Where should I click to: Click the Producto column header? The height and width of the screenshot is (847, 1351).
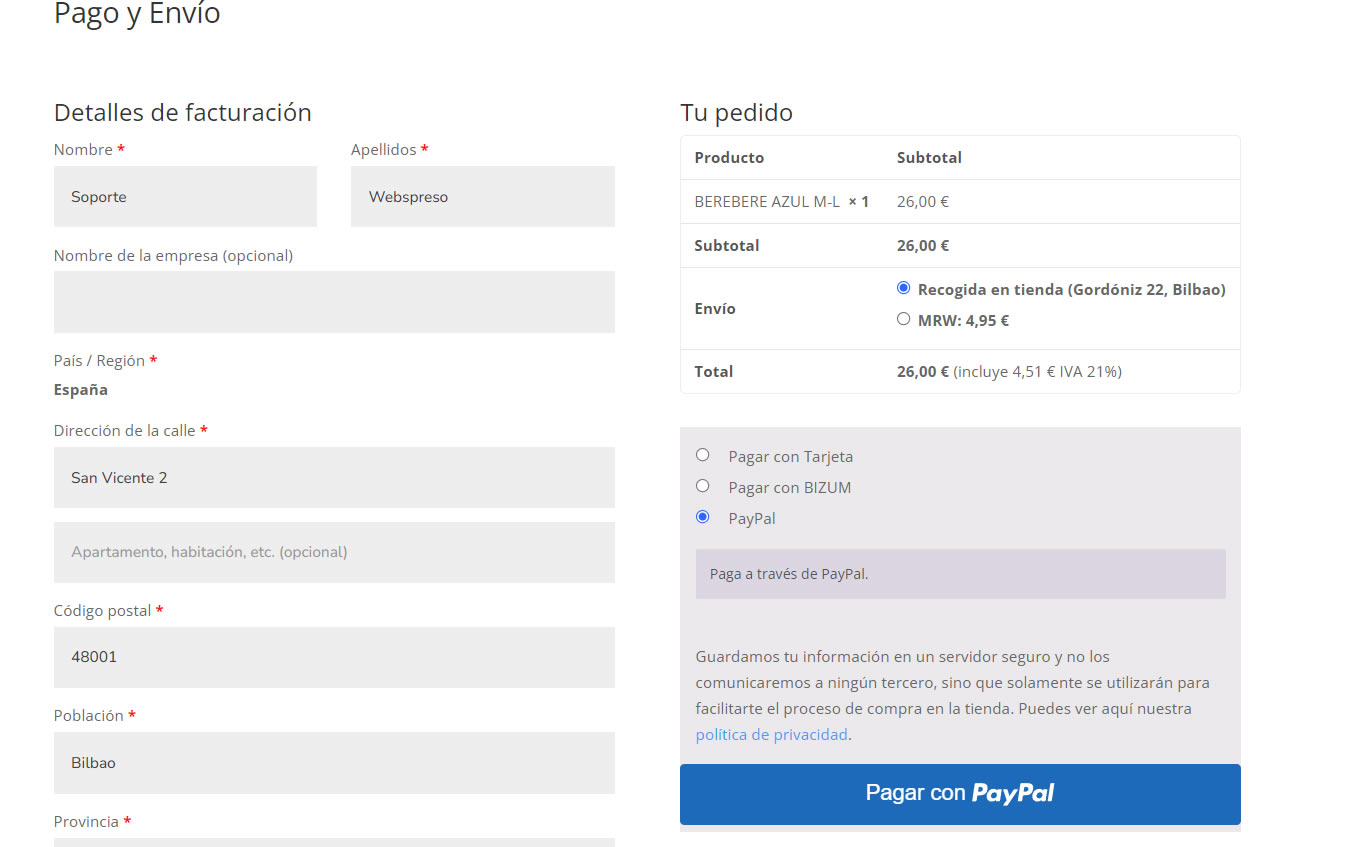(729, 157)
